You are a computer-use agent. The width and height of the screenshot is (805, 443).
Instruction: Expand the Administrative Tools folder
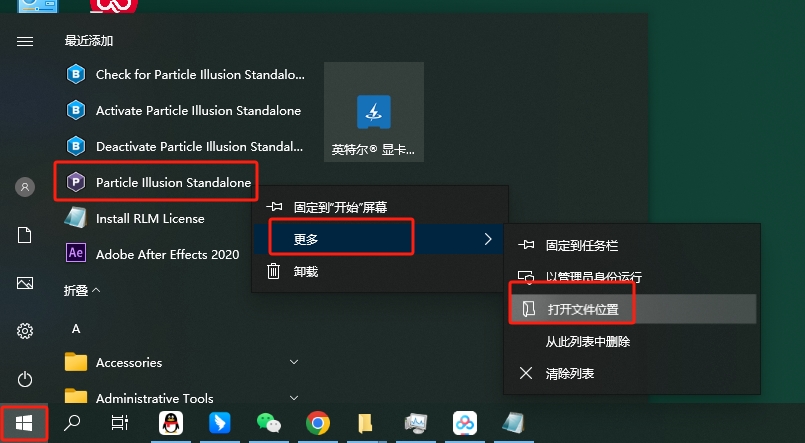181,398
